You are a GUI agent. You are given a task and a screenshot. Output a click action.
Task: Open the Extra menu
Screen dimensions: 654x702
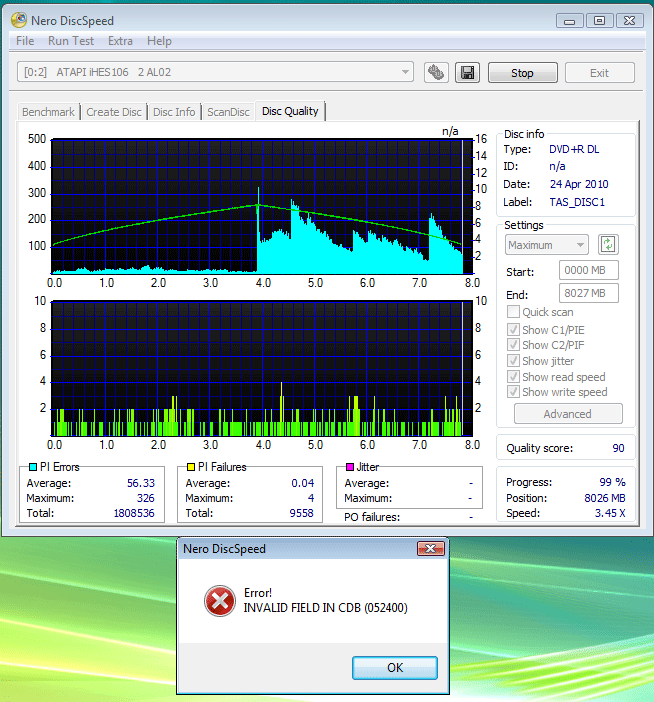[x=120, y=41]
